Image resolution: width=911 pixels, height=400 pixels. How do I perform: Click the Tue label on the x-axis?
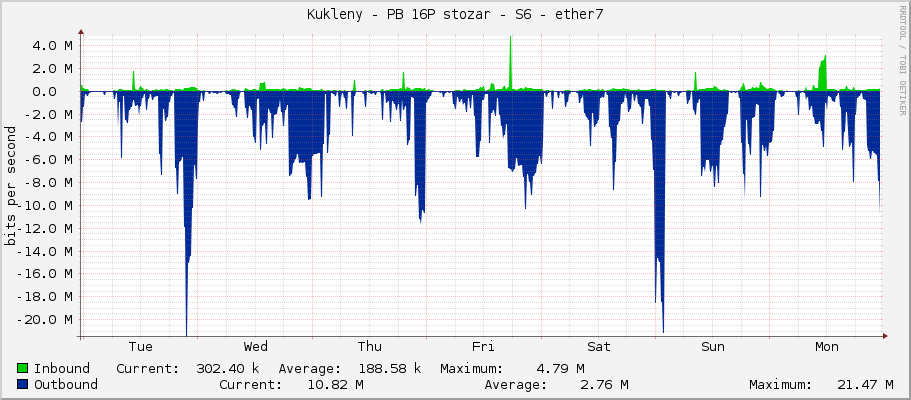tap(141, 347)
